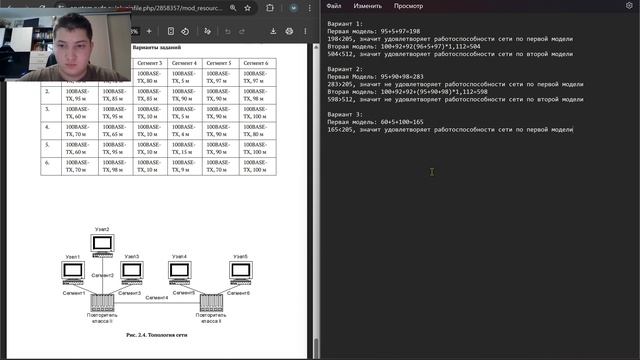Click the 'Вариант 3:' line in Notepad
The image size is (640, 360).
click(345, 114)
